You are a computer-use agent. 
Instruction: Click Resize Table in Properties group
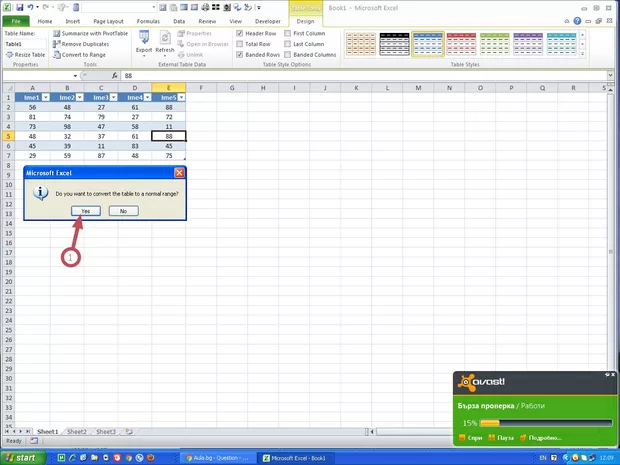25,55
